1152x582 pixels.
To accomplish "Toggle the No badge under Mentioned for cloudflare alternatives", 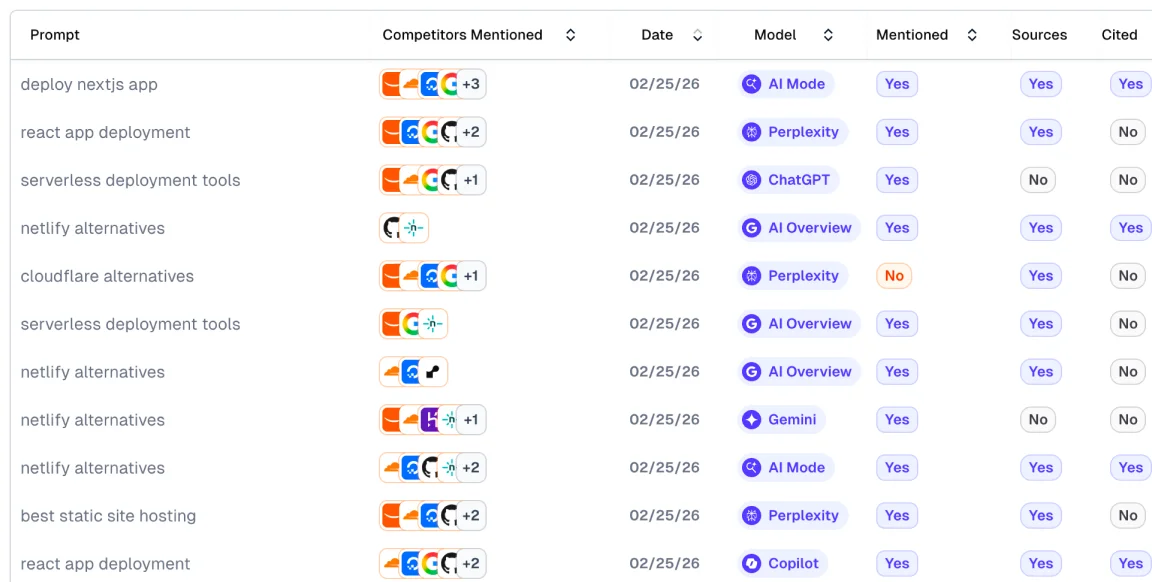I will point(894,276).
